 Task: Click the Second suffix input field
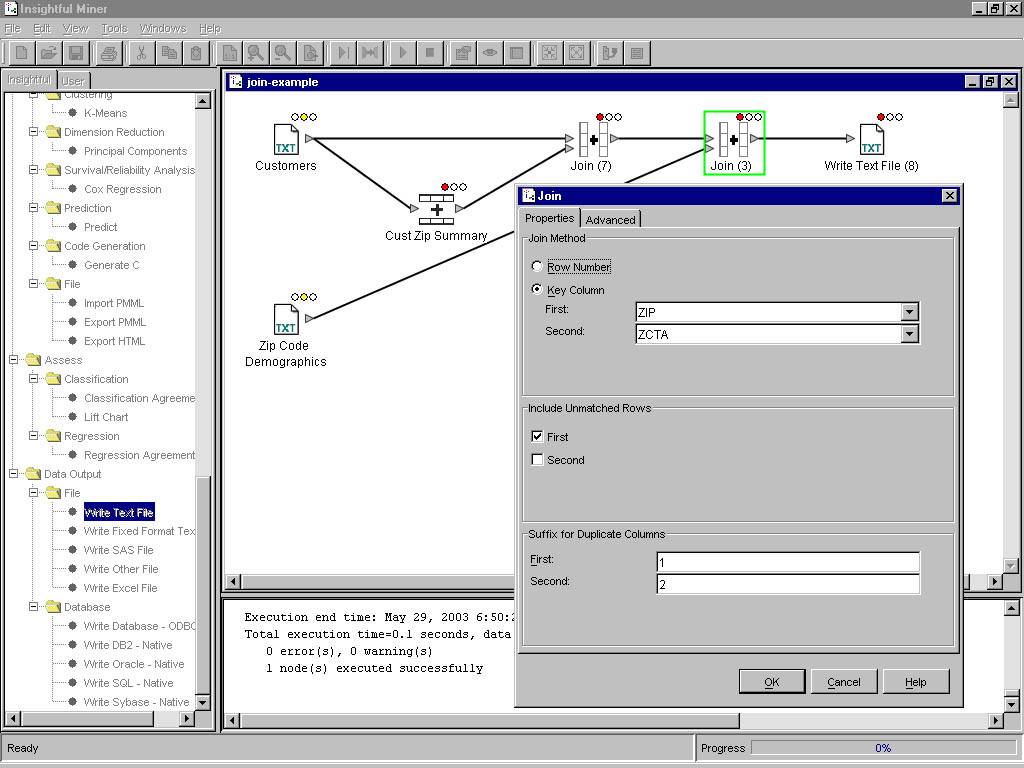[788, 584]
